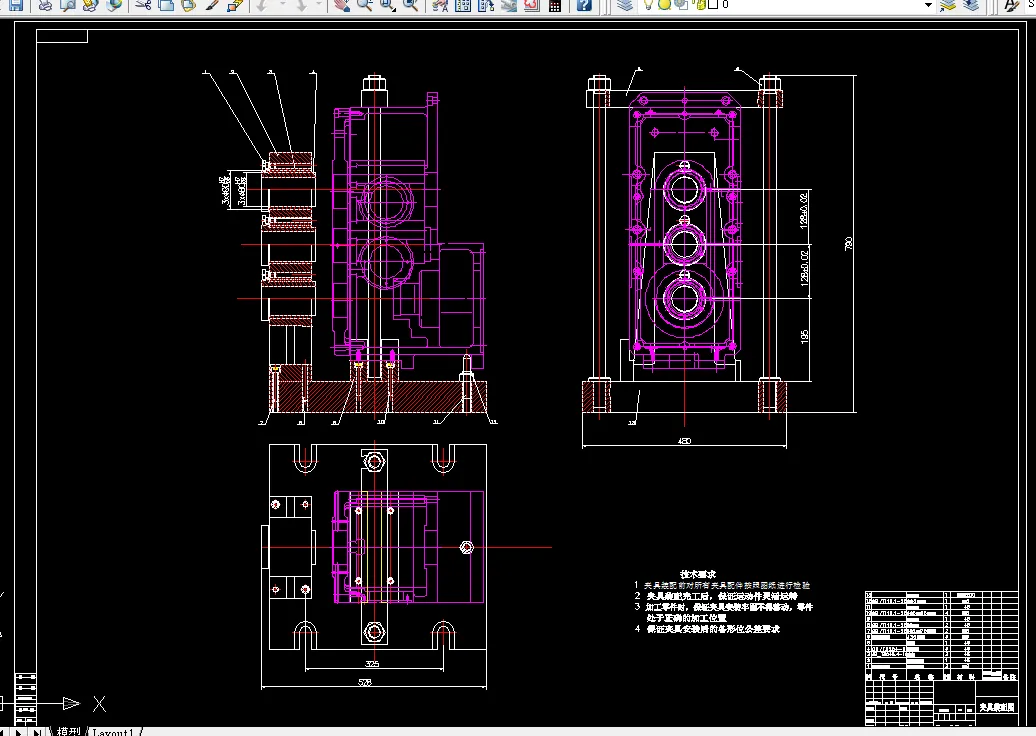Click the 3D DWF globe icon

114,5
